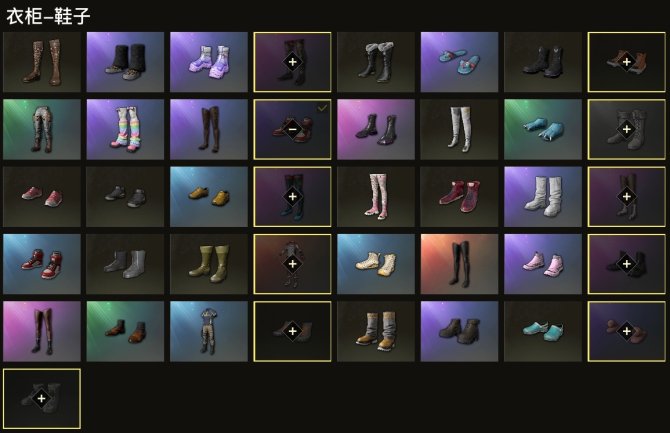
Task: Pick the rainbow striped leg warmers
Action: pos(125,130)
